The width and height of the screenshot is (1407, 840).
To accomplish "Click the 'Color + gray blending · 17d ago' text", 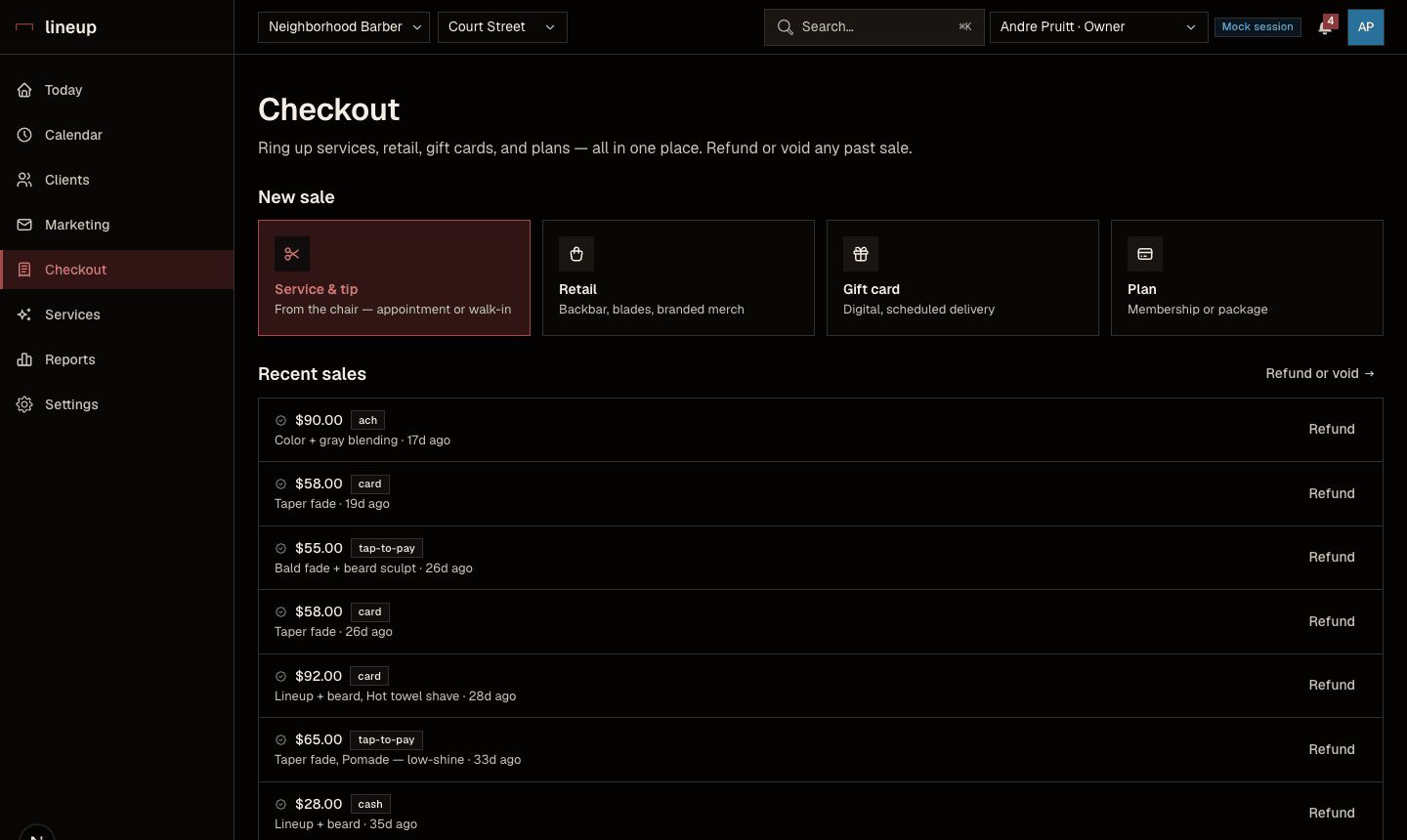I will click(362, 441).
